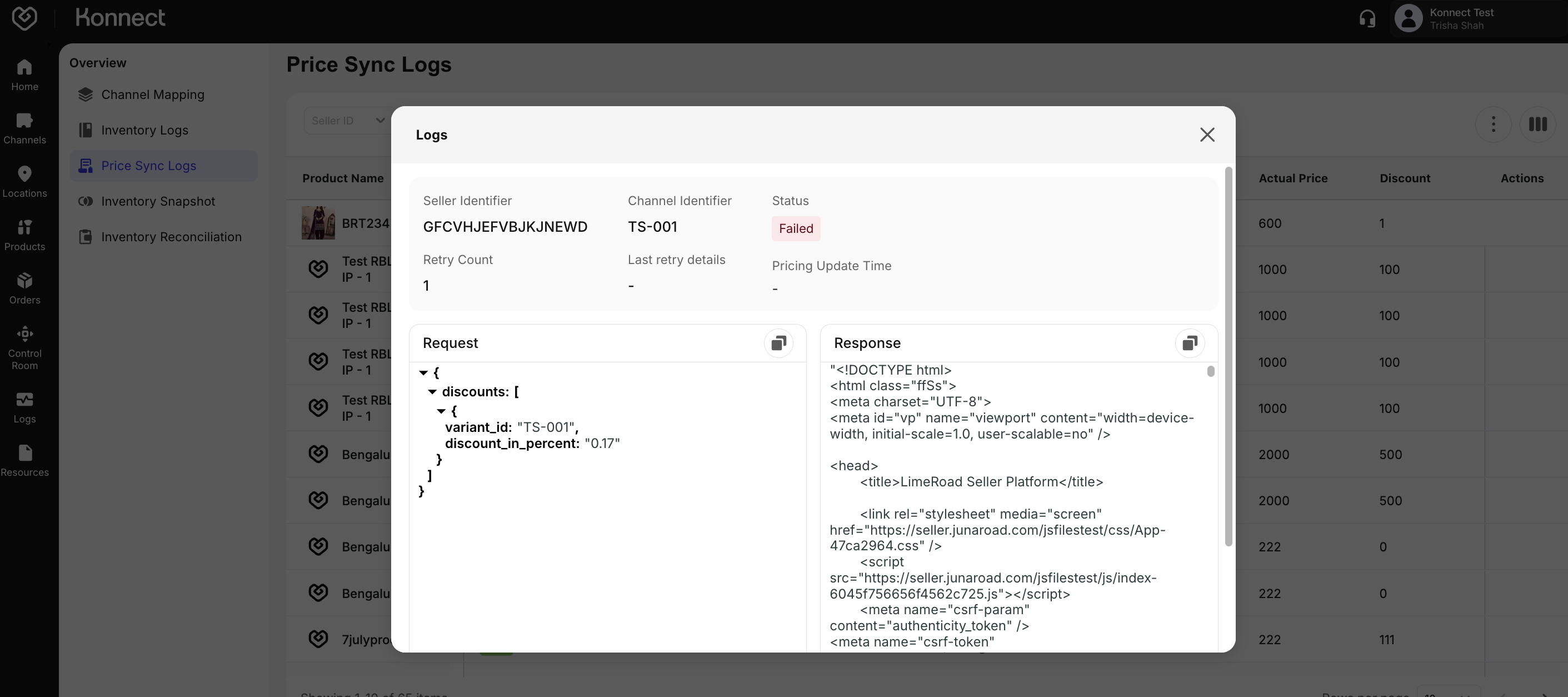The height and width of the screenshot is (697, 1568).
Task: Click the Price Sync Logs page title
Action: [x=369, y=64]
